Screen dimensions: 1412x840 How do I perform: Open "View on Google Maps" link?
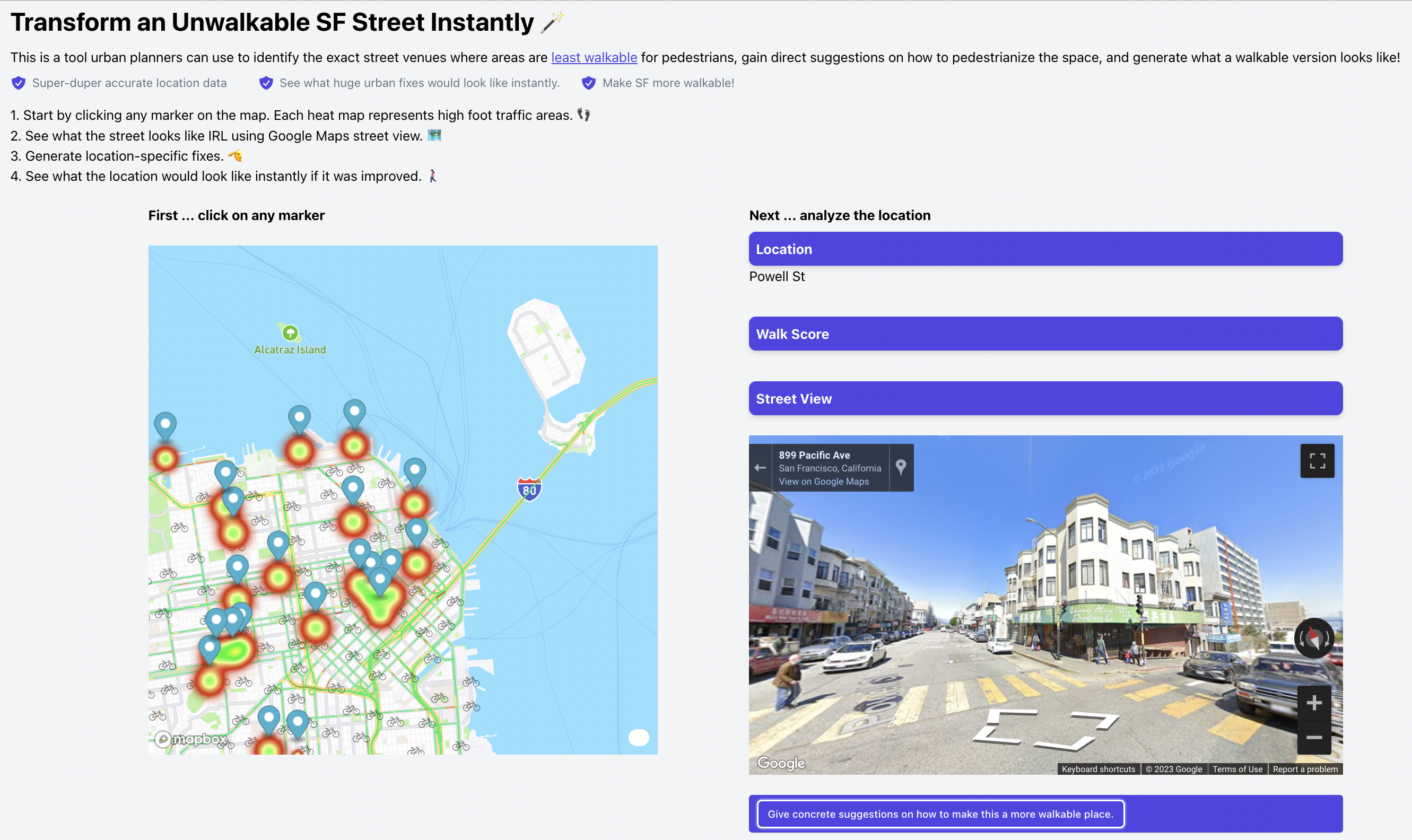[x=823, y=482]
